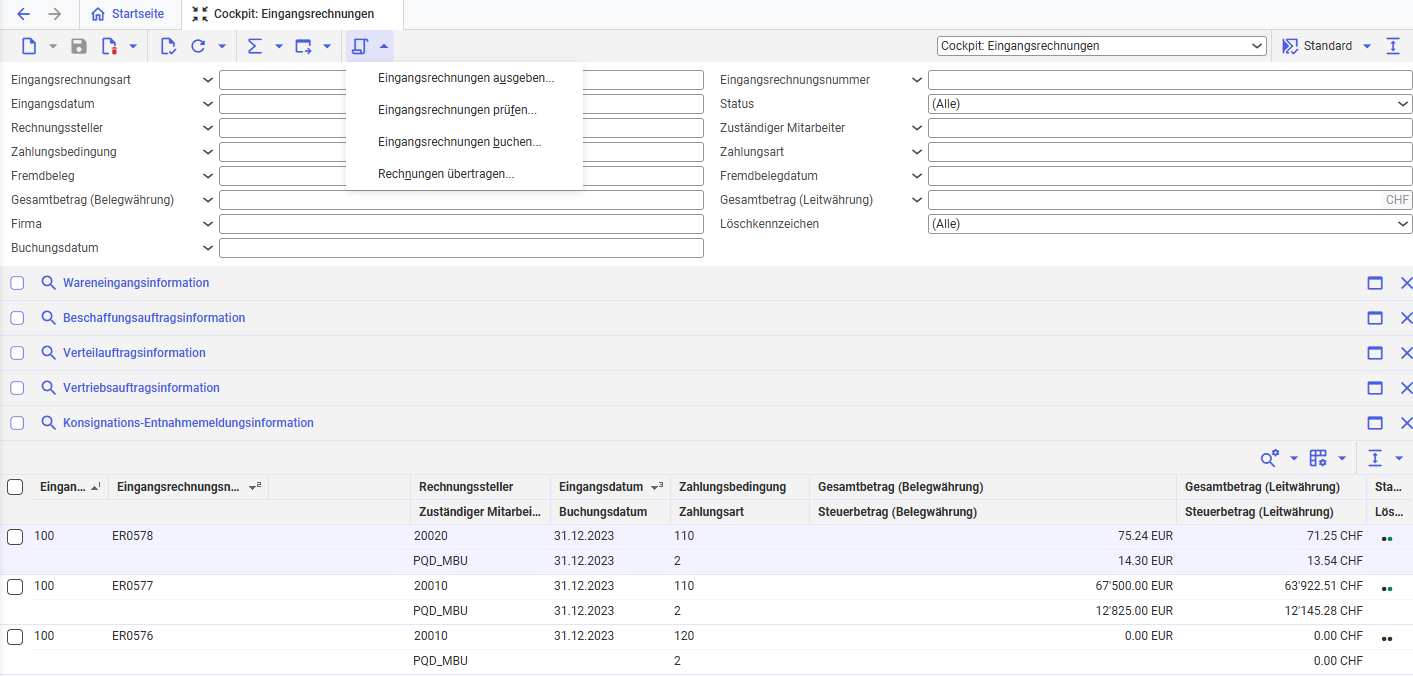Click the Standard view filter icon
1413x676 pixels.
[x=1290, y=46]
